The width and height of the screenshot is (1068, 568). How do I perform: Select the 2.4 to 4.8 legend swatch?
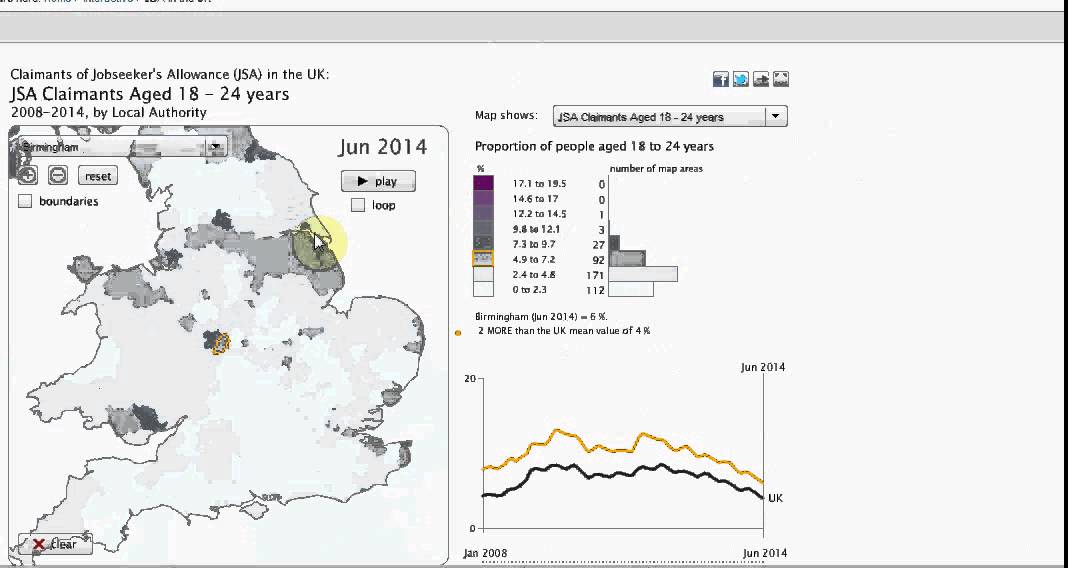484,274
